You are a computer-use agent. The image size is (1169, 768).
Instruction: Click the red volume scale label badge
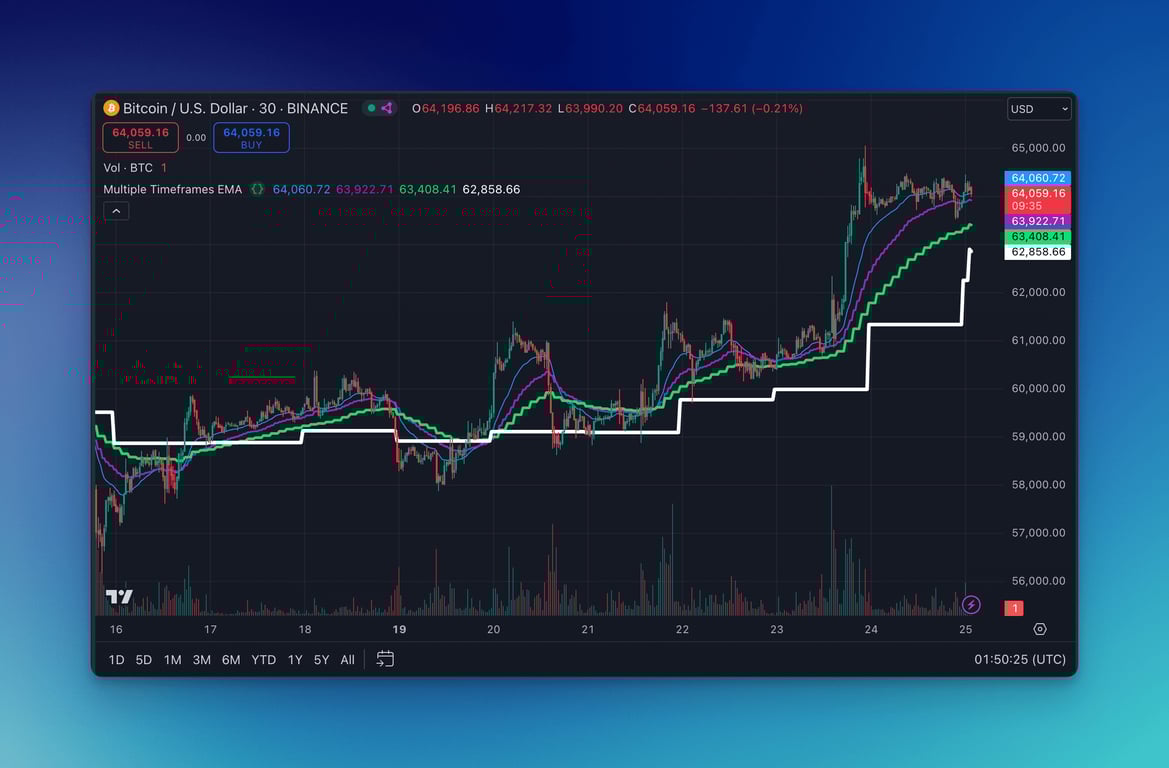(x=1015, y=608)
